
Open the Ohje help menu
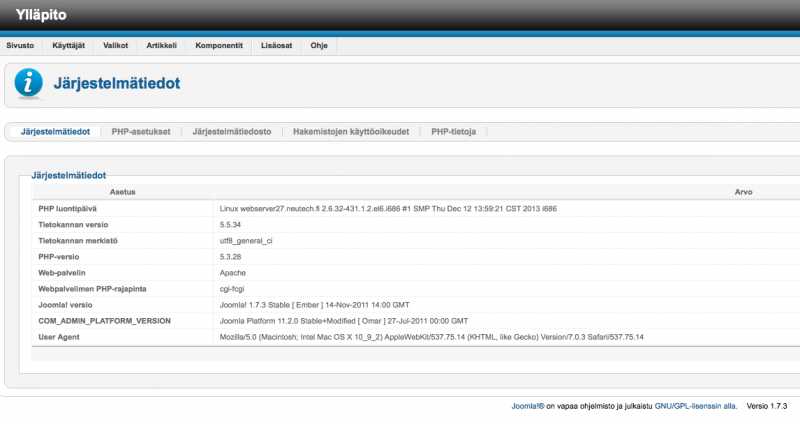319,45
